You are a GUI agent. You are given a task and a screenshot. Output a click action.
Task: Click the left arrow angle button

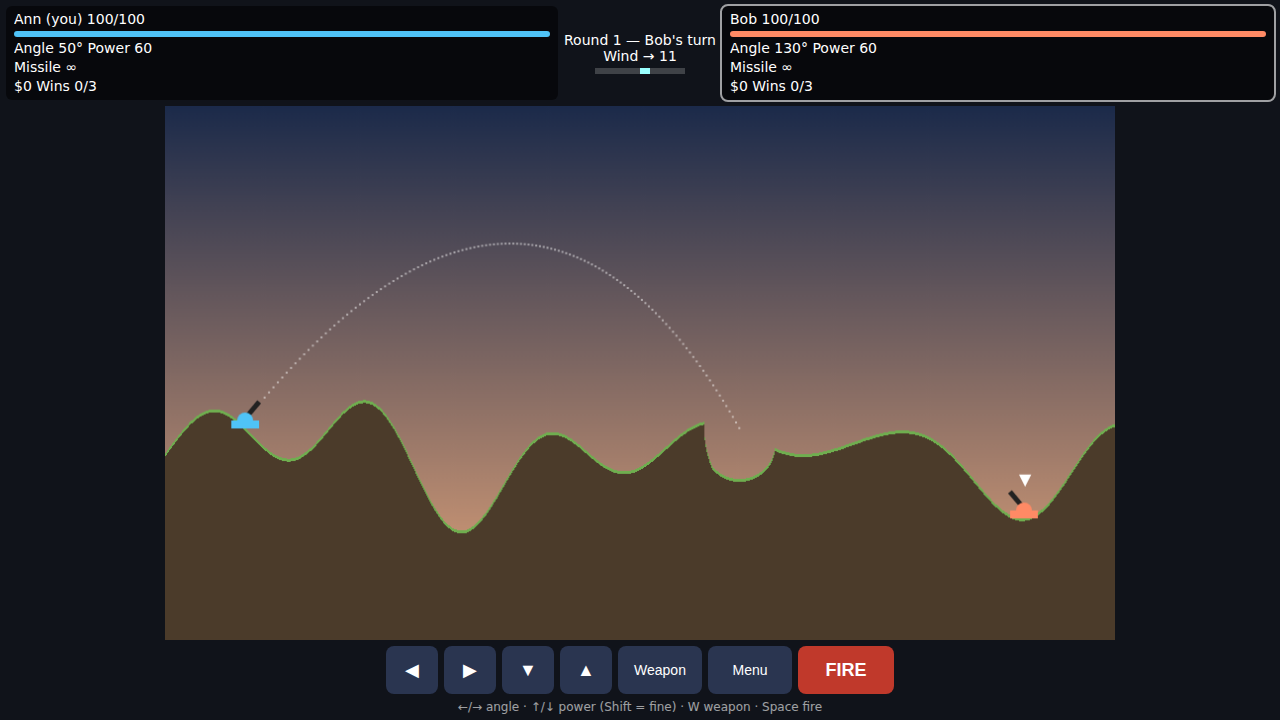pos(412,670)
